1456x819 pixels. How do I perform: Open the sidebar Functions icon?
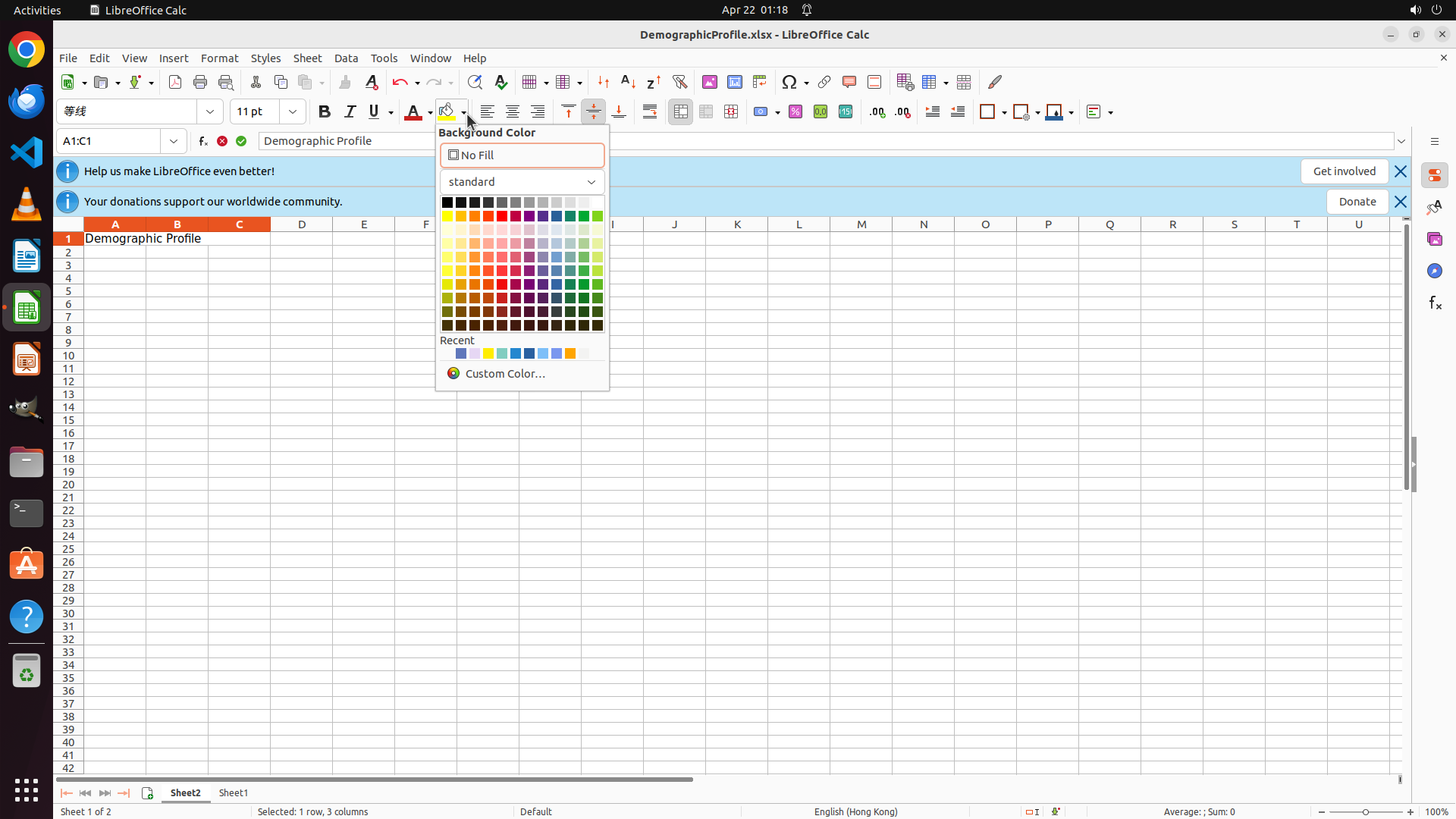1434,303
